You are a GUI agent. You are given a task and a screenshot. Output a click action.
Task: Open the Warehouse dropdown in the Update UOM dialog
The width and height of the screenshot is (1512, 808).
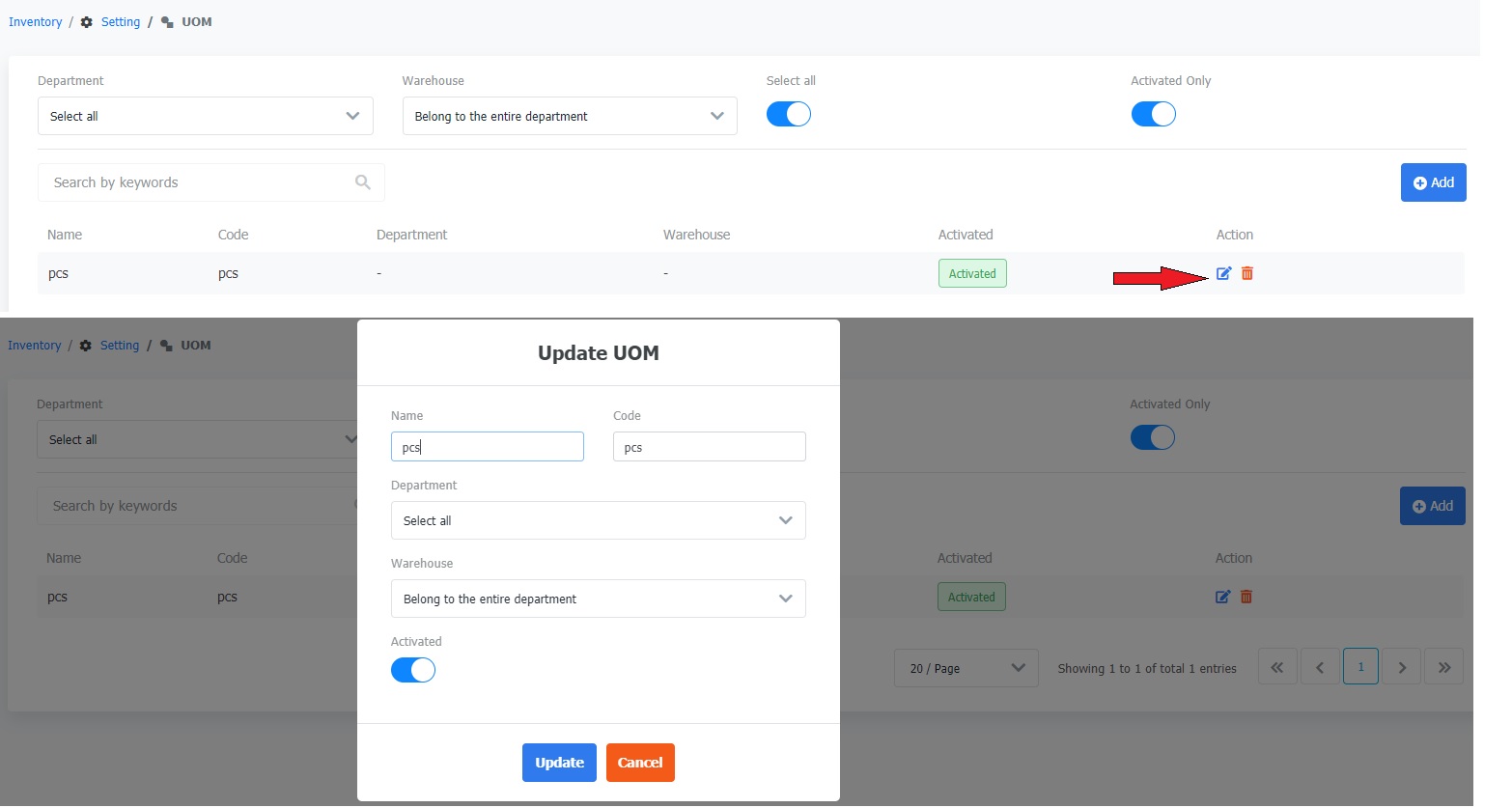[x=599, y=599]
